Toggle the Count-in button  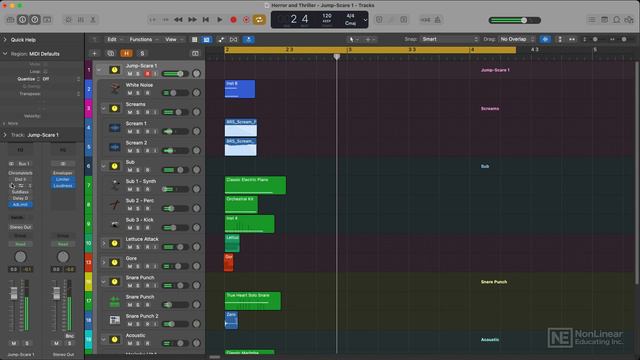coord(425,20)
